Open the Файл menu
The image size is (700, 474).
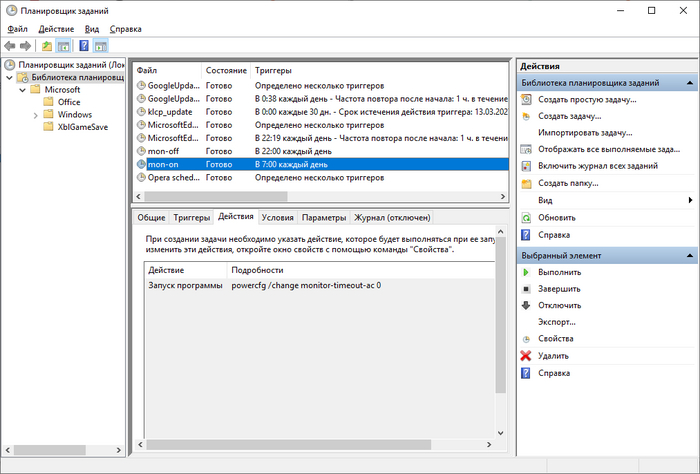click(17, 29)
